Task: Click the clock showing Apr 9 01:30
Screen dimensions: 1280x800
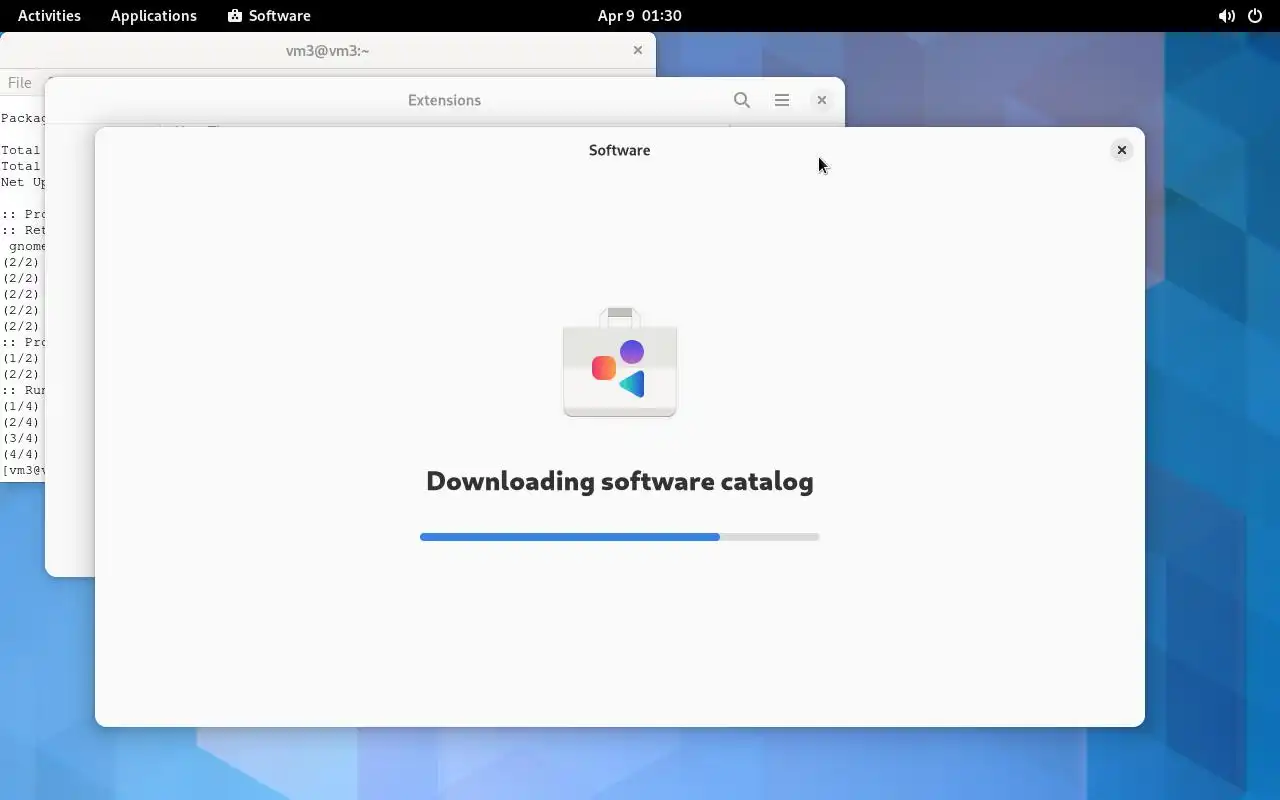Action: 639,16
